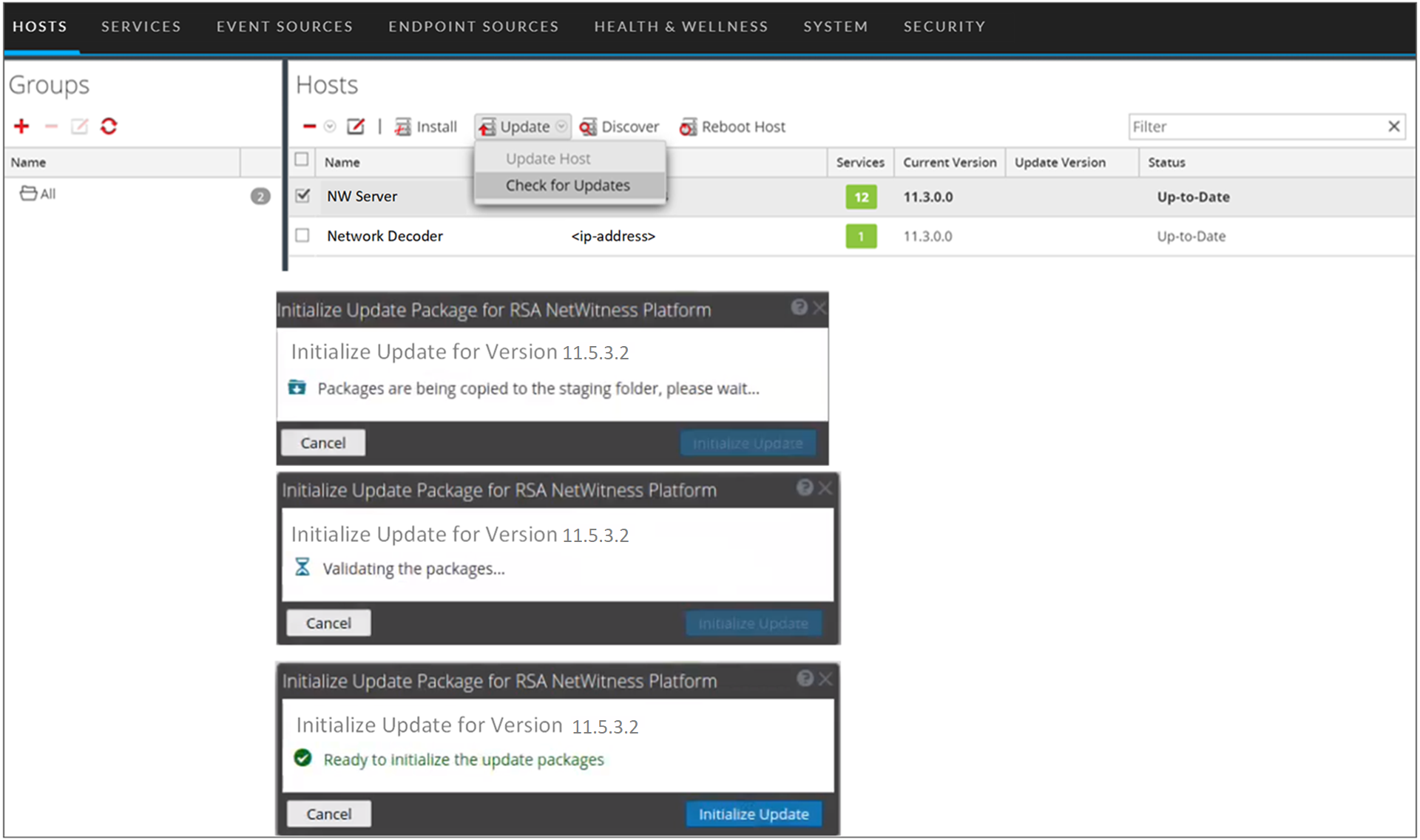Click the Initialize Update button
This screenshot has width=1420, height=840.
click(x=754, y=813)
